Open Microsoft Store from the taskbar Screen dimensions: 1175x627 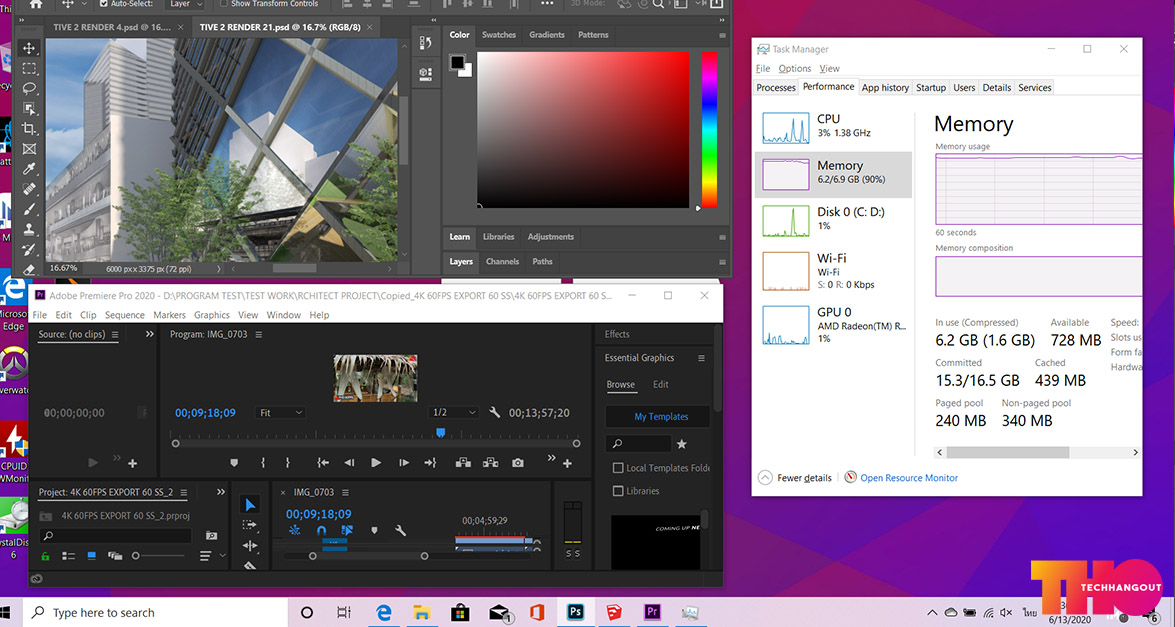click(x=460, y=612)
